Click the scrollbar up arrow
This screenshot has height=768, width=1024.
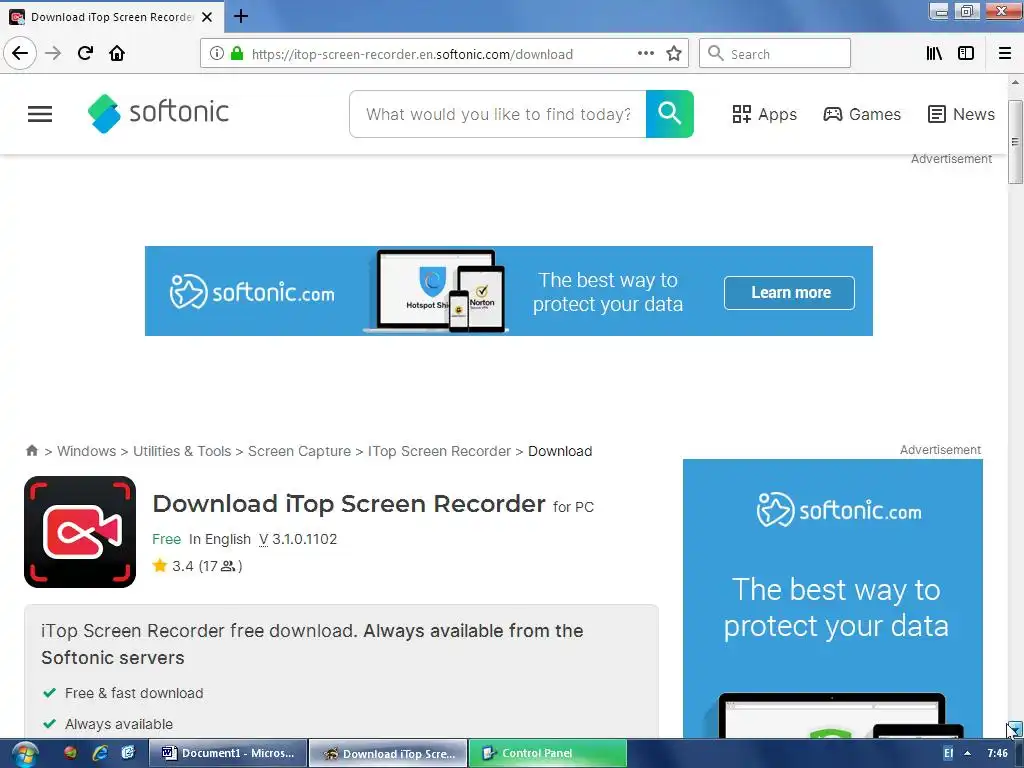[x=1015, y=83]
